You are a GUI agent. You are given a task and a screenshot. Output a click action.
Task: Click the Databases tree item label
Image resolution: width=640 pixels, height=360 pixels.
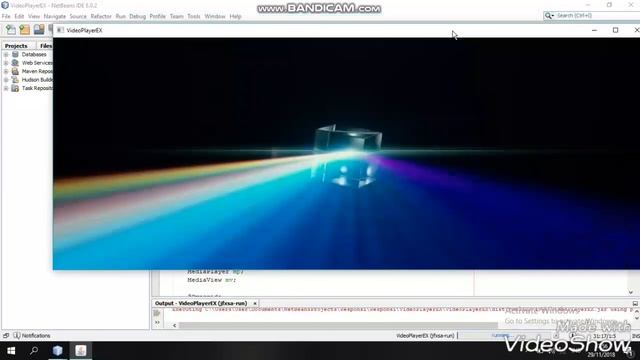coord(34,54)
